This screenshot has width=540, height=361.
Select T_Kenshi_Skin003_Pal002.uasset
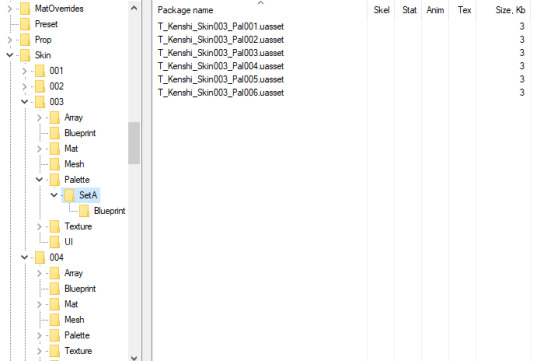[x=221, y=40]
